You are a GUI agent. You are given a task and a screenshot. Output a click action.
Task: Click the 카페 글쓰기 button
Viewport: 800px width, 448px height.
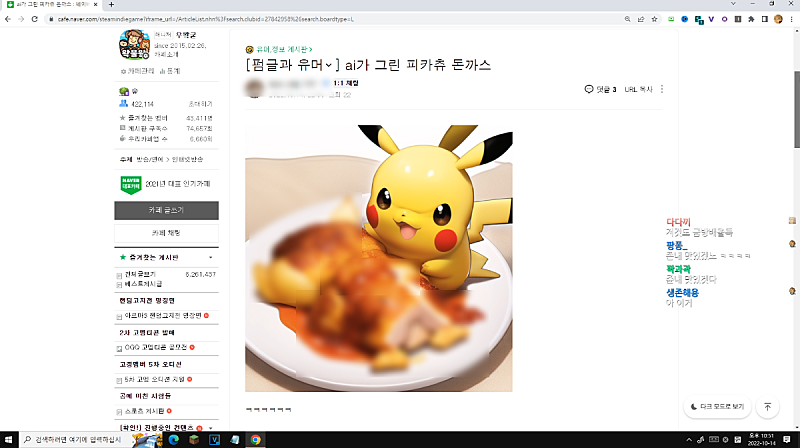click(166, 210)
